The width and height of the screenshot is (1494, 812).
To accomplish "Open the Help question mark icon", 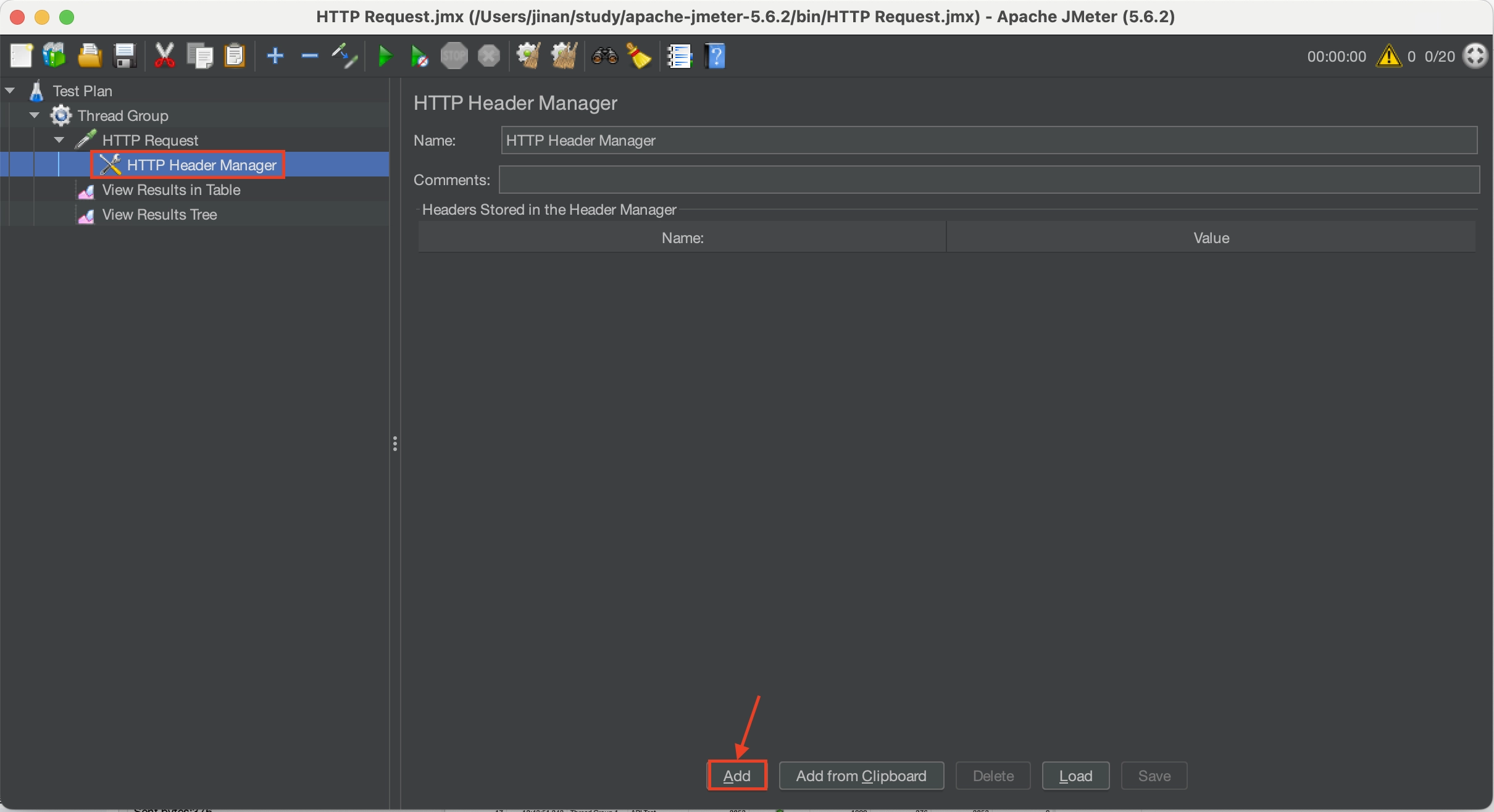I will coord(715,56).
